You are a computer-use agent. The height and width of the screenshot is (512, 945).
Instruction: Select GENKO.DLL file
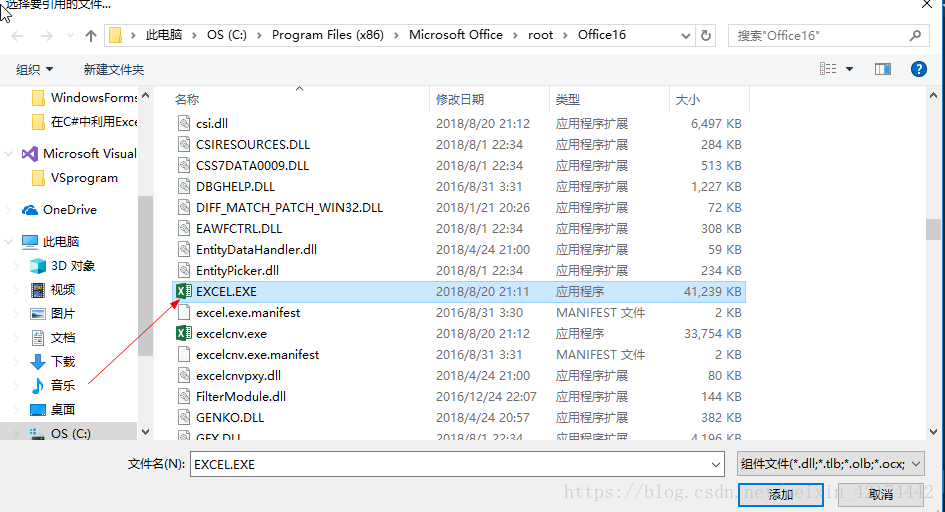(x=459, y=417)
